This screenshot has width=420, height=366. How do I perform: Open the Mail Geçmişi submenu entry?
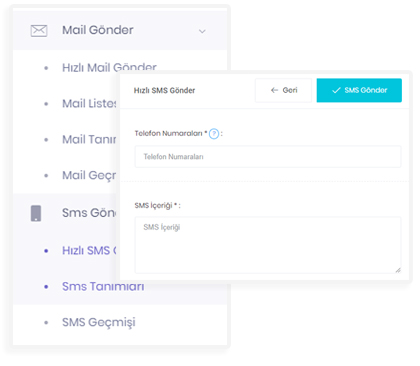89,175
